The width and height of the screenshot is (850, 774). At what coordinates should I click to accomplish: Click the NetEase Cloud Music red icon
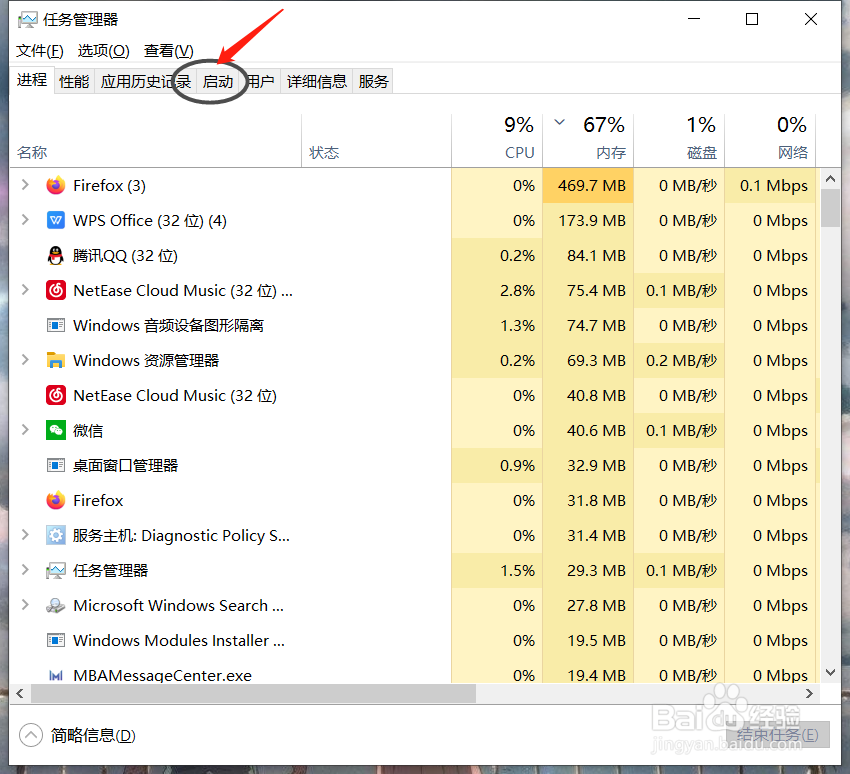(x=57, y=290)
